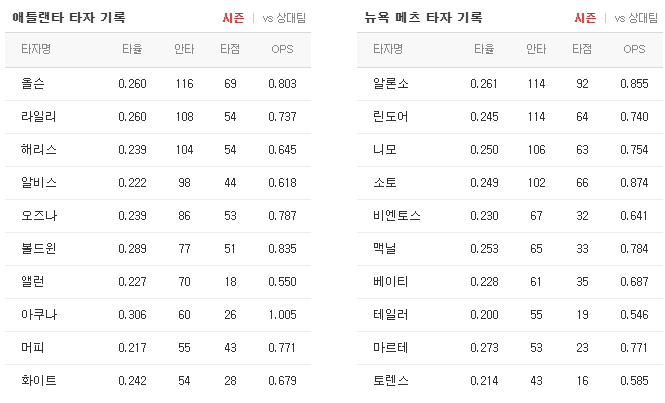Viewport: 665px width, 403px height.
Task: Click the 안타 header in Mets table
Action: pyautogui.click(x=536, y=49)
